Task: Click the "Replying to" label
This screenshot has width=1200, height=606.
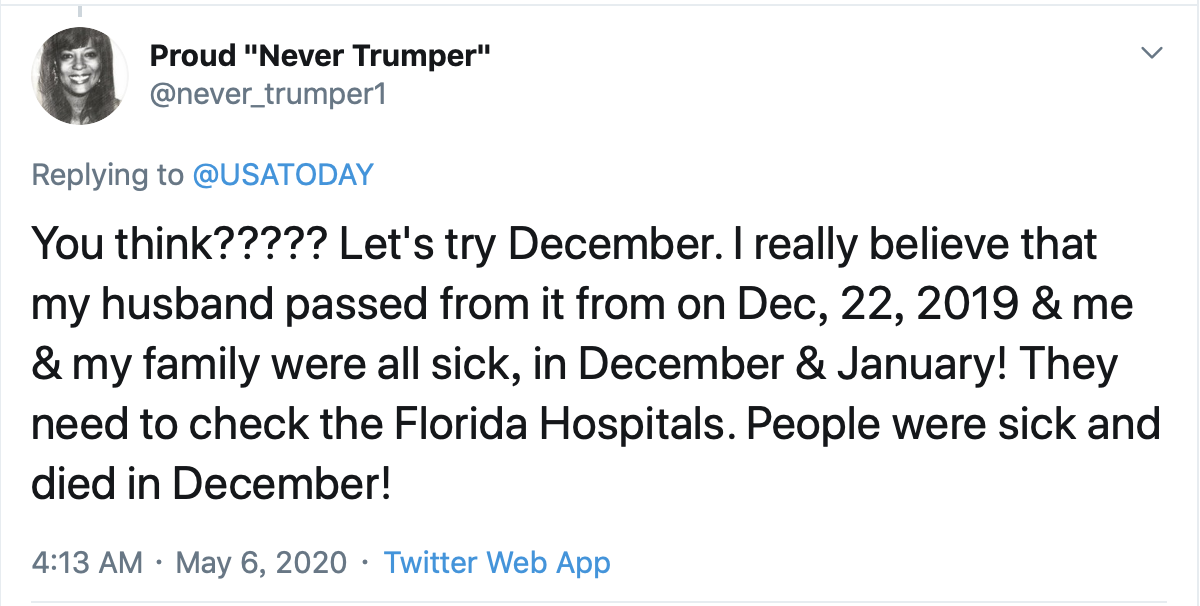Action: click(108, 175)
